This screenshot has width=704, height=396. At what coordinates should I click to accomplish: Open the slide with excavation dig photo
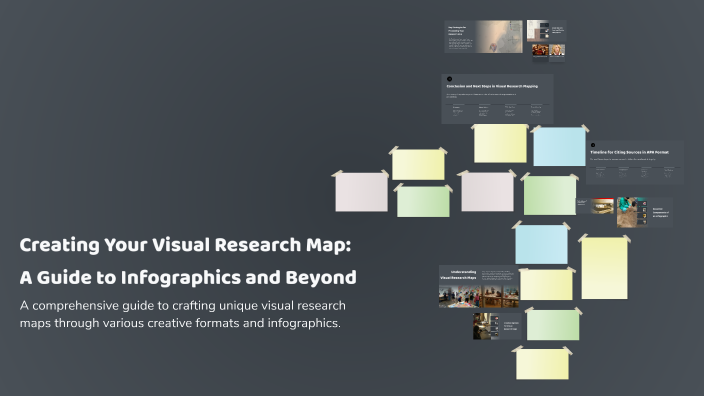tap(644, 212)
